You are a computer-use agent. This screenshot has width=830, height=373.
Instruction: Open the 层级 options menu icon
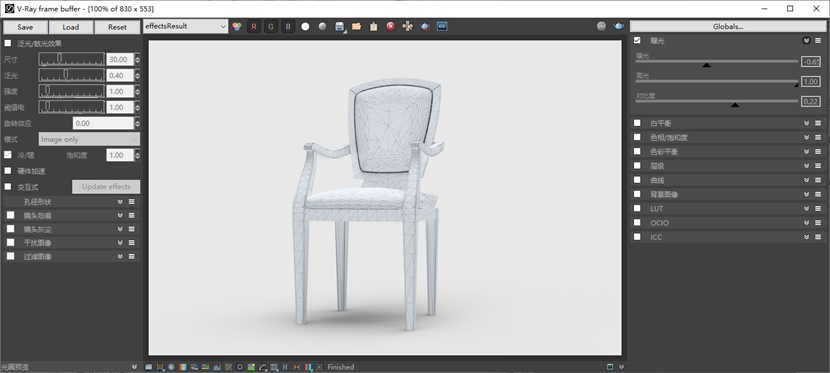[x=818, y=166]
